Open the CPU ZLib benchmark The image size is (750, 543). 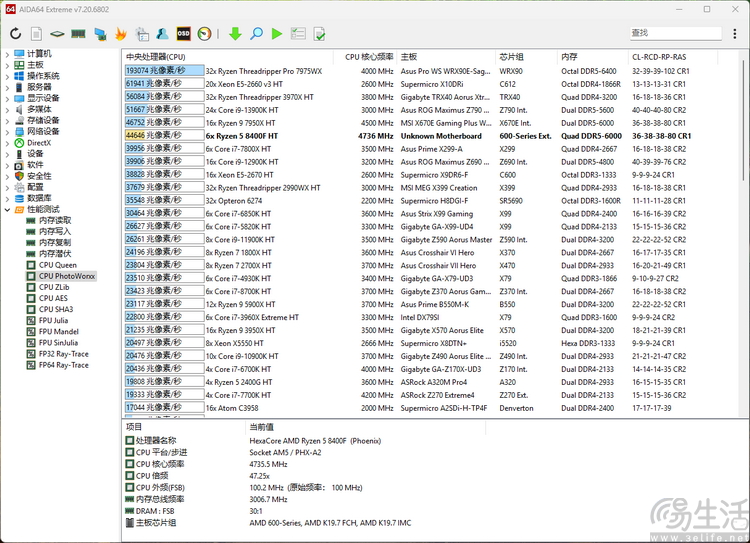click(x=54, y=287)
